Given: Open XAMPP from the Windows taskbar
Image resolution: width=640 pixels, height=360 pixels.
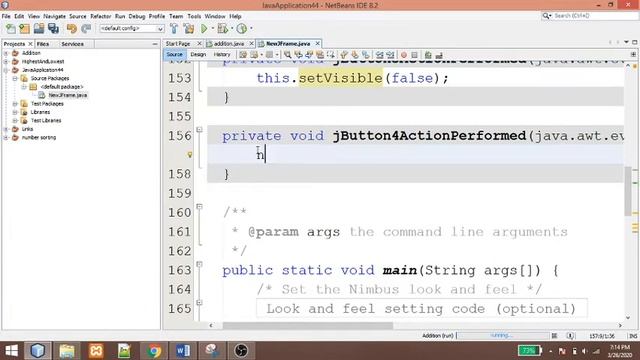Looking at the screenshot, I should pos(96,351).
